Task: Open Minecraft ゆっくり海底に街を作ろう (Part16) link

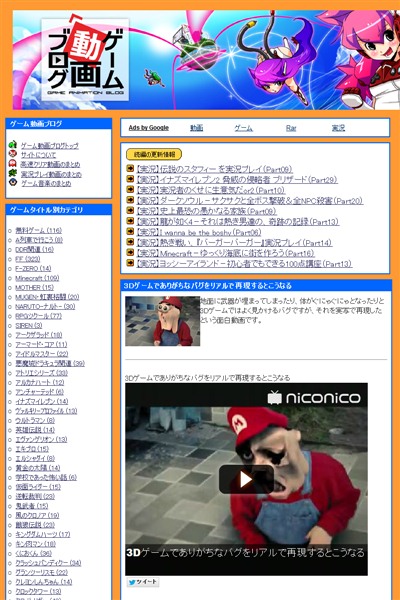Action: point(225,253)
